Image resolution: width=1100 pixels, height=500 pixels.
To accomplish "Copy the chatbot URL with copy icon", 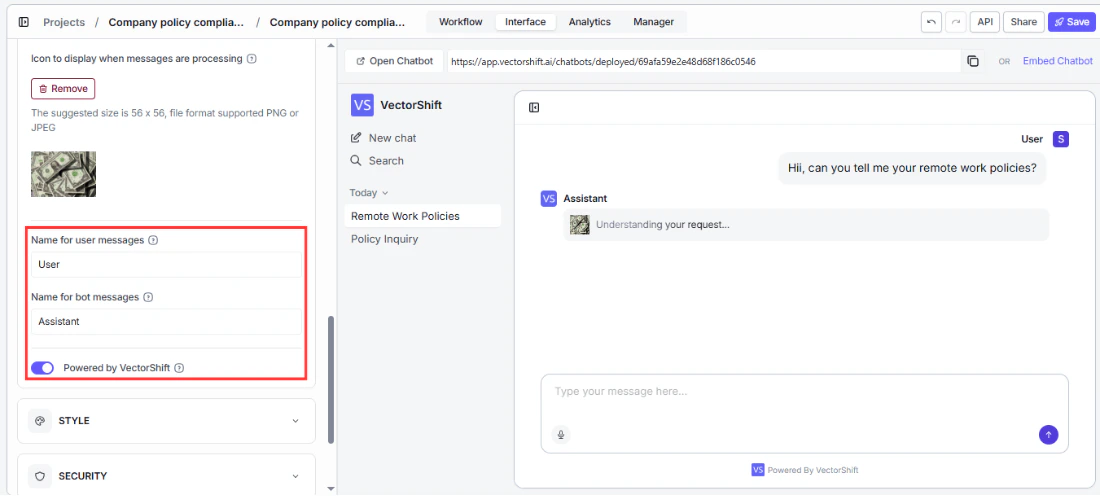I will point(972,61).
